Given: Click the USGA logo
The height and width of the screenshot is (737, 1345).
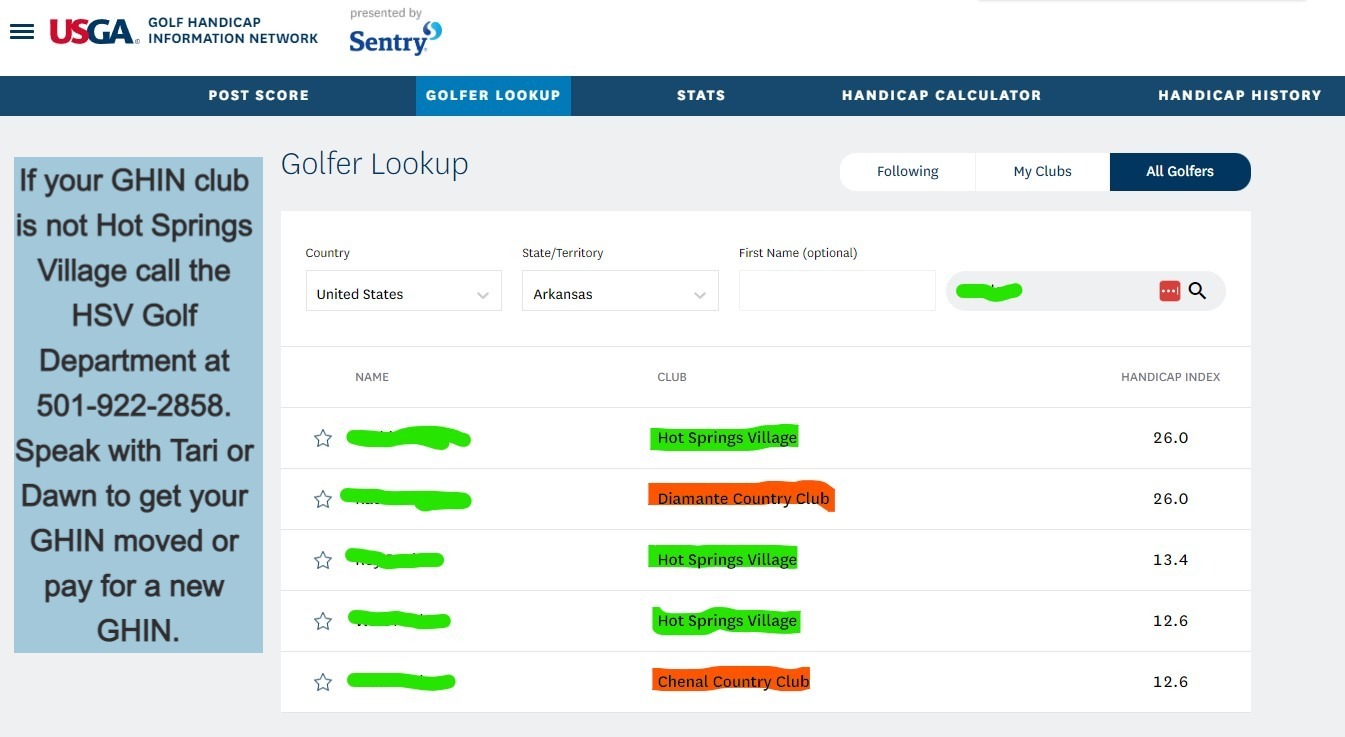Looking at the screenshot, I should tap(94, 31).
